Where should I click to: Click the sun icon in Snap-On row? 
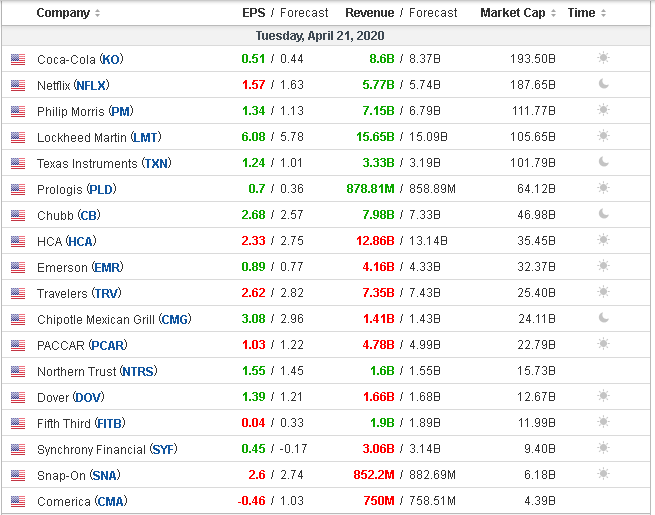pyautogui.click(x=603, y=475)
